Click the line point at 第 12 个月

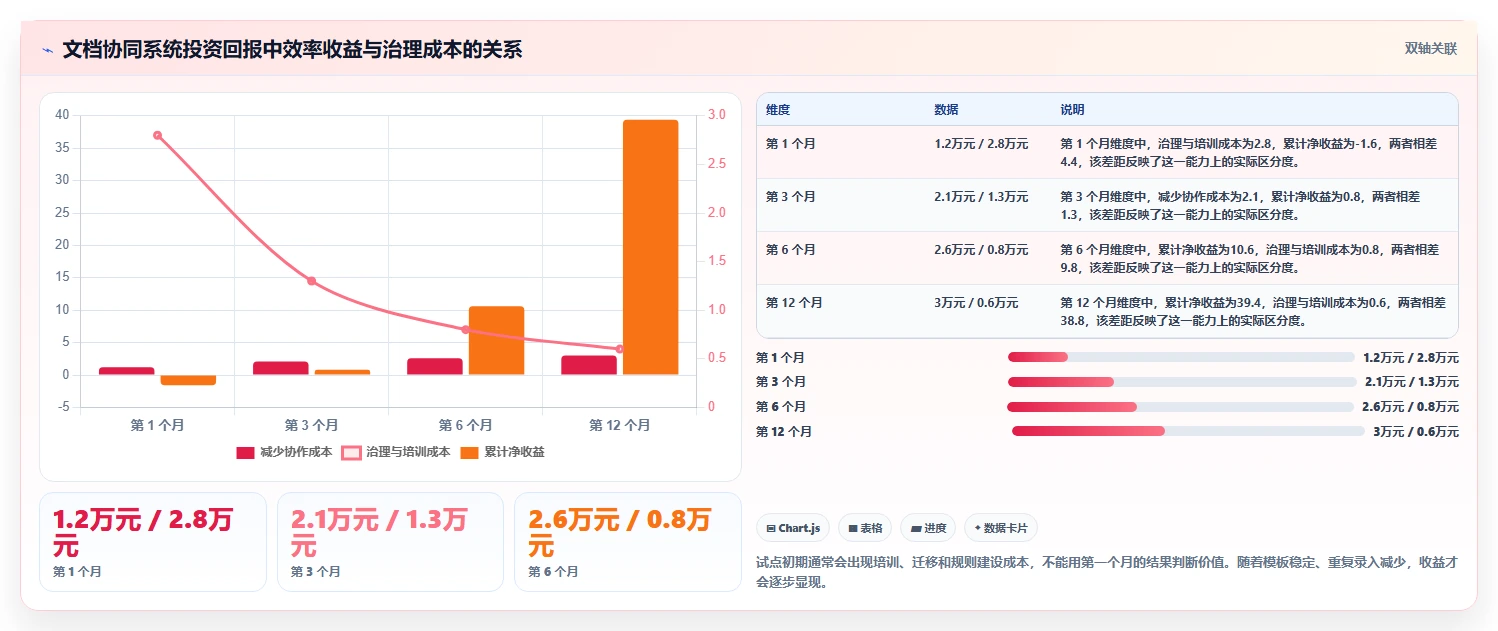click(x=619, y=349)
